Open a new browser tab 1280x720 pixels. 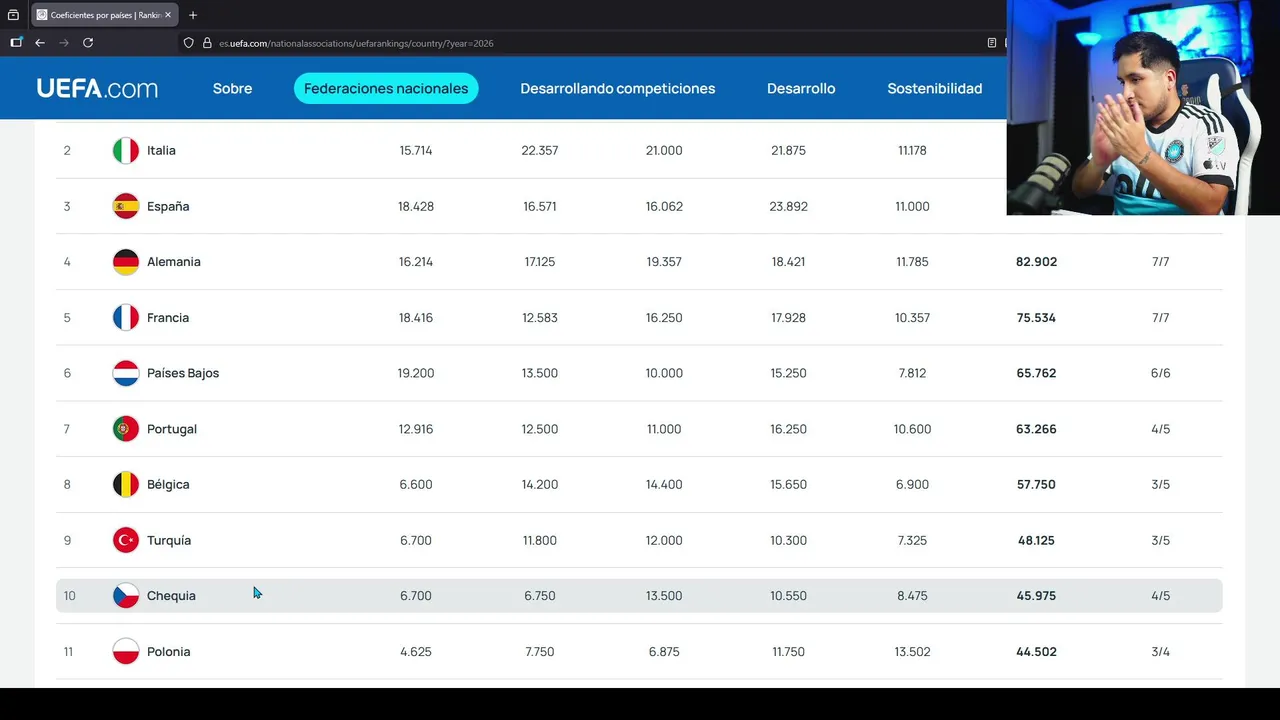(x=193, y=15)
